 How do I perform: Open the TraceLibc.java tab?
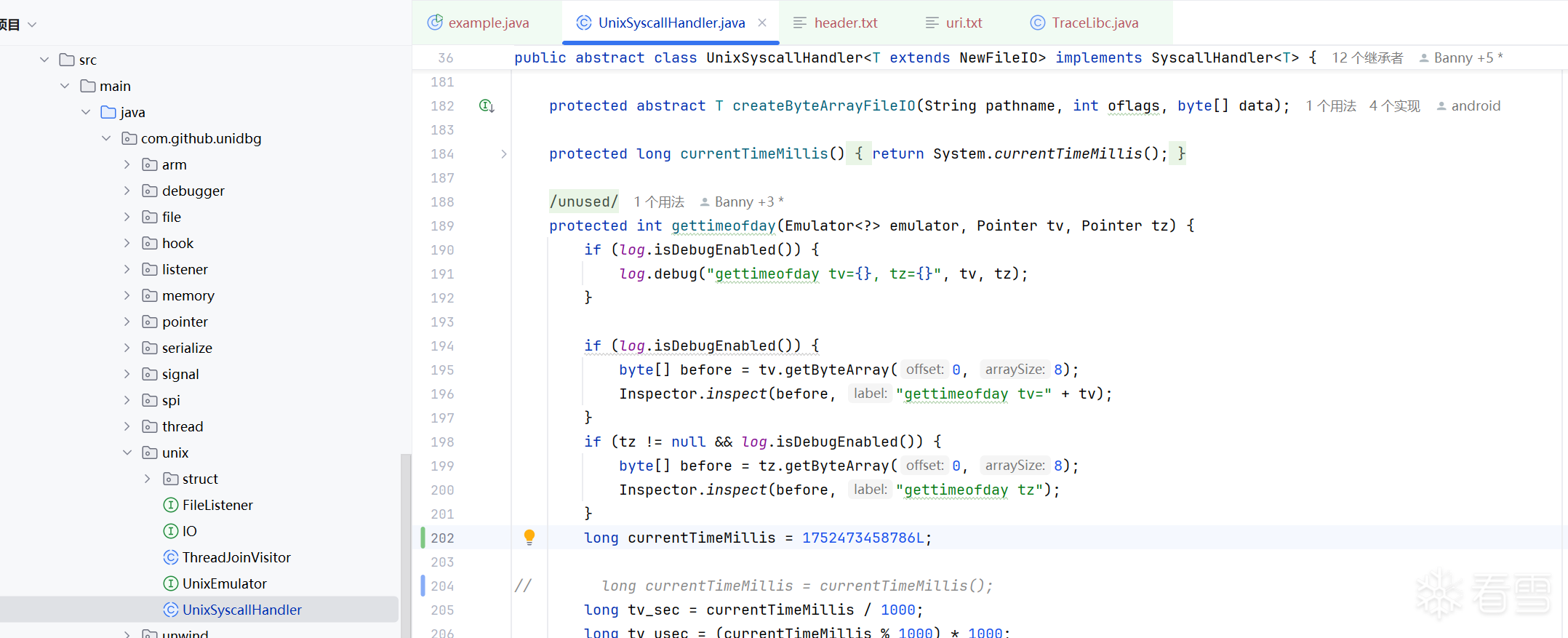coord(1085,23)
